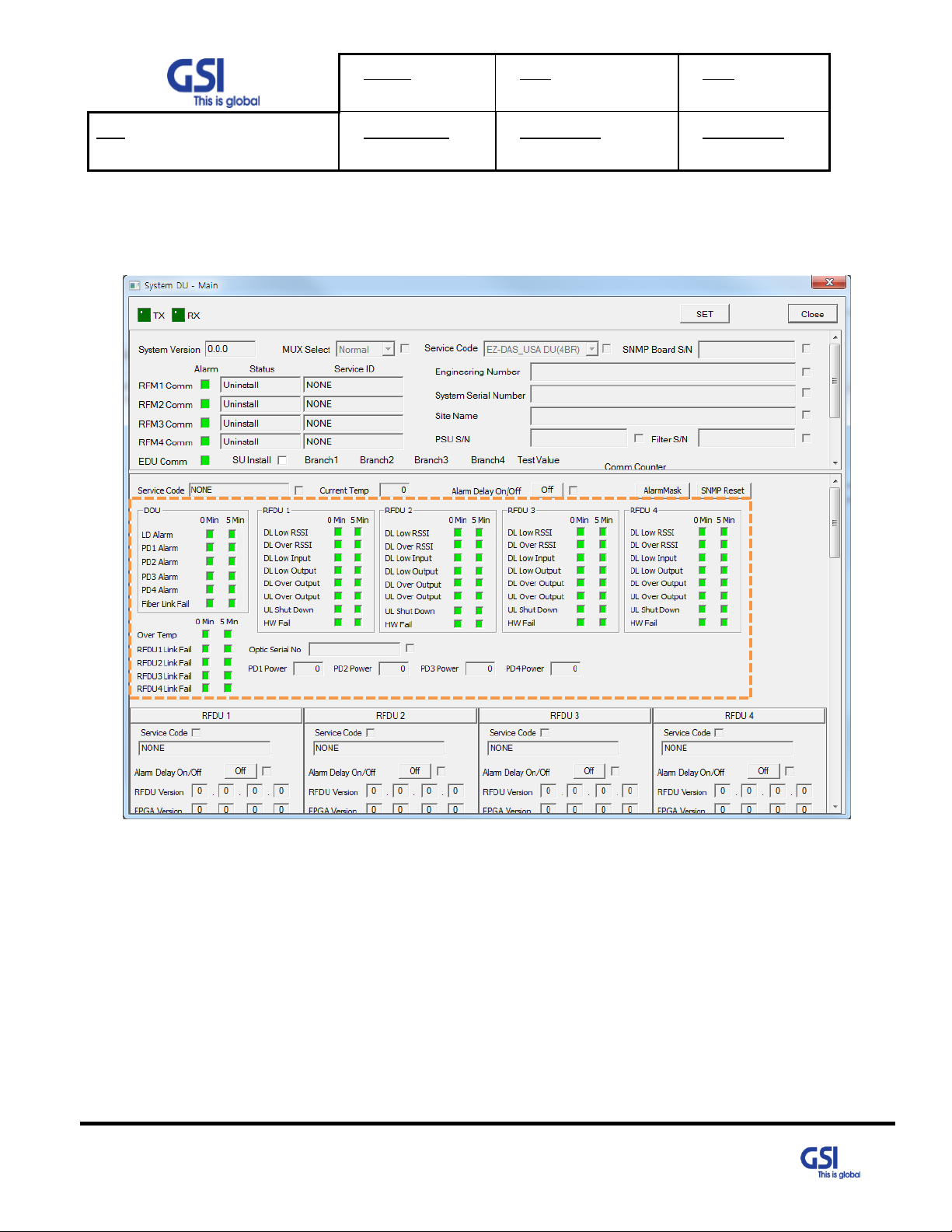Click the RFM3 Comm alarm indicator
Viewport: 952px width, 1232px height.
pos(205,423)
